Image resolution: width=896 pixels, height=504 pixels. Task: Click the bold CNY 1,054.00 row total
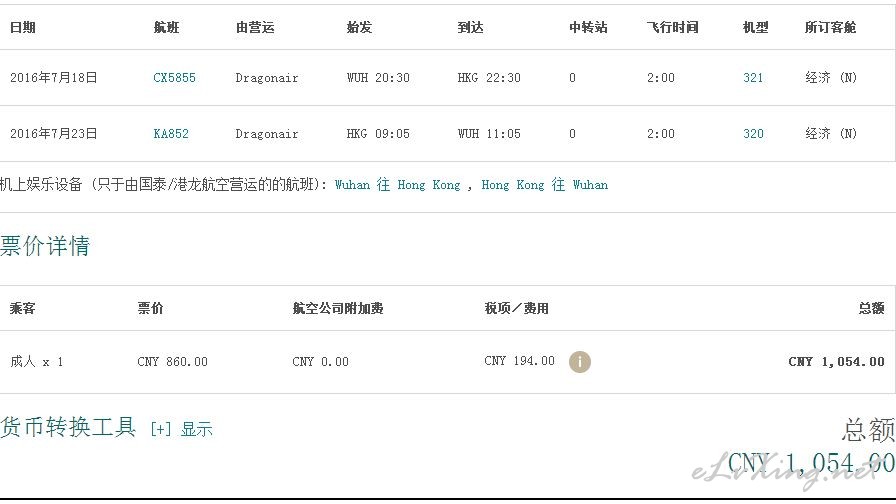(837, 362)
